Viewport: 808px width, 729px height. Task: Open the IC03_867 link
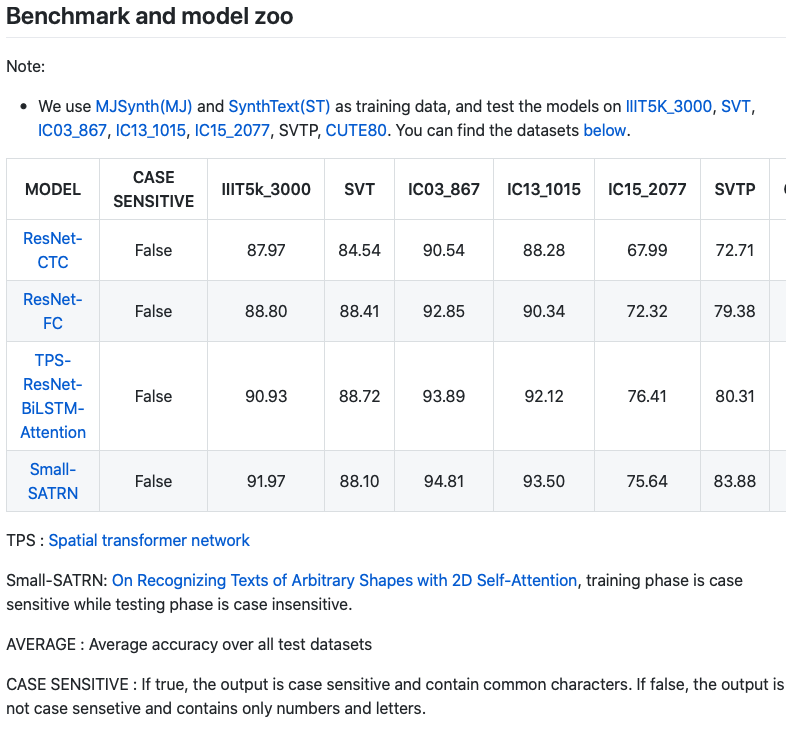(72, 130)
